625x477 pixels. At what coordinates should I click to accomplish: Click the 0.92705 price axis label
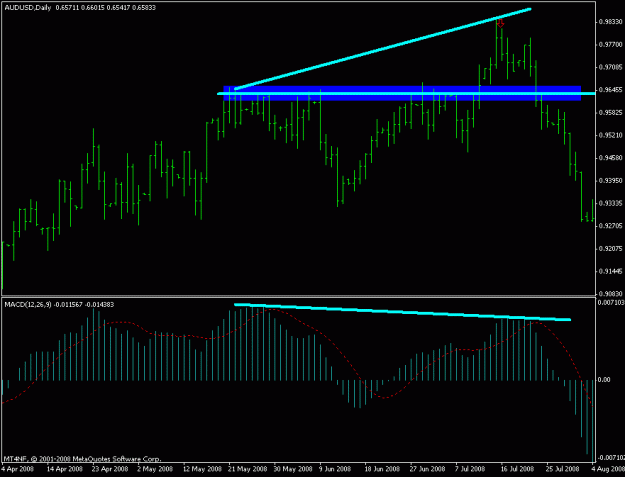[610, 226]
